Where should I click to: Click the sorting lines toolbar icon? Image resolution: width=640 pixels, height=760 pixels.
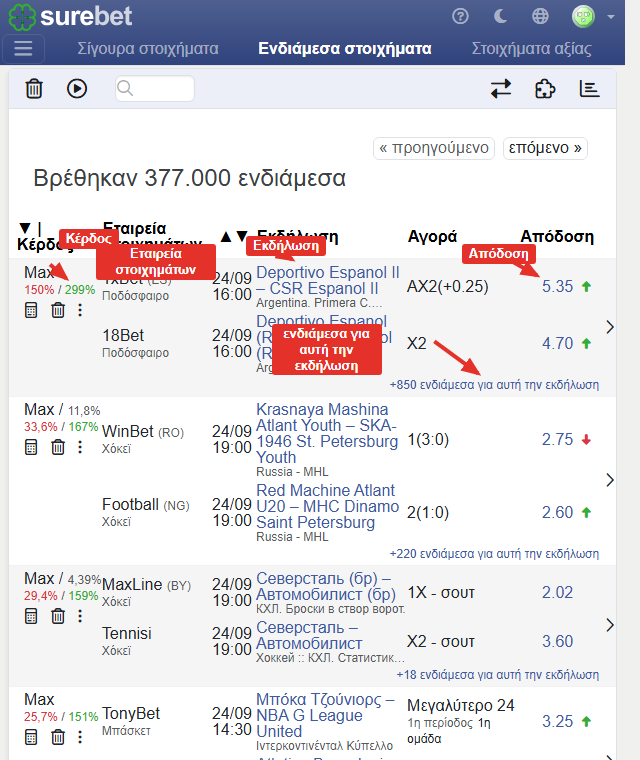[x=590, y=89]
